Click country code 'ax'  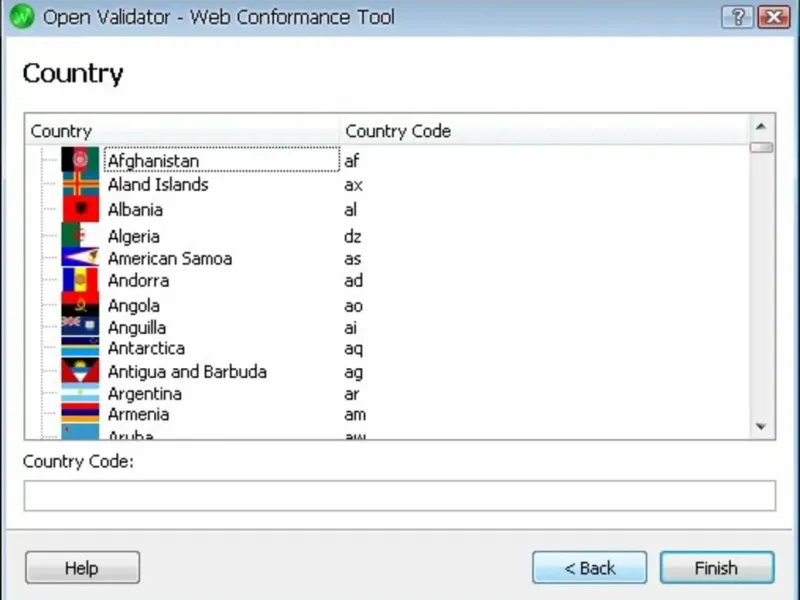(x=353, y=185)
